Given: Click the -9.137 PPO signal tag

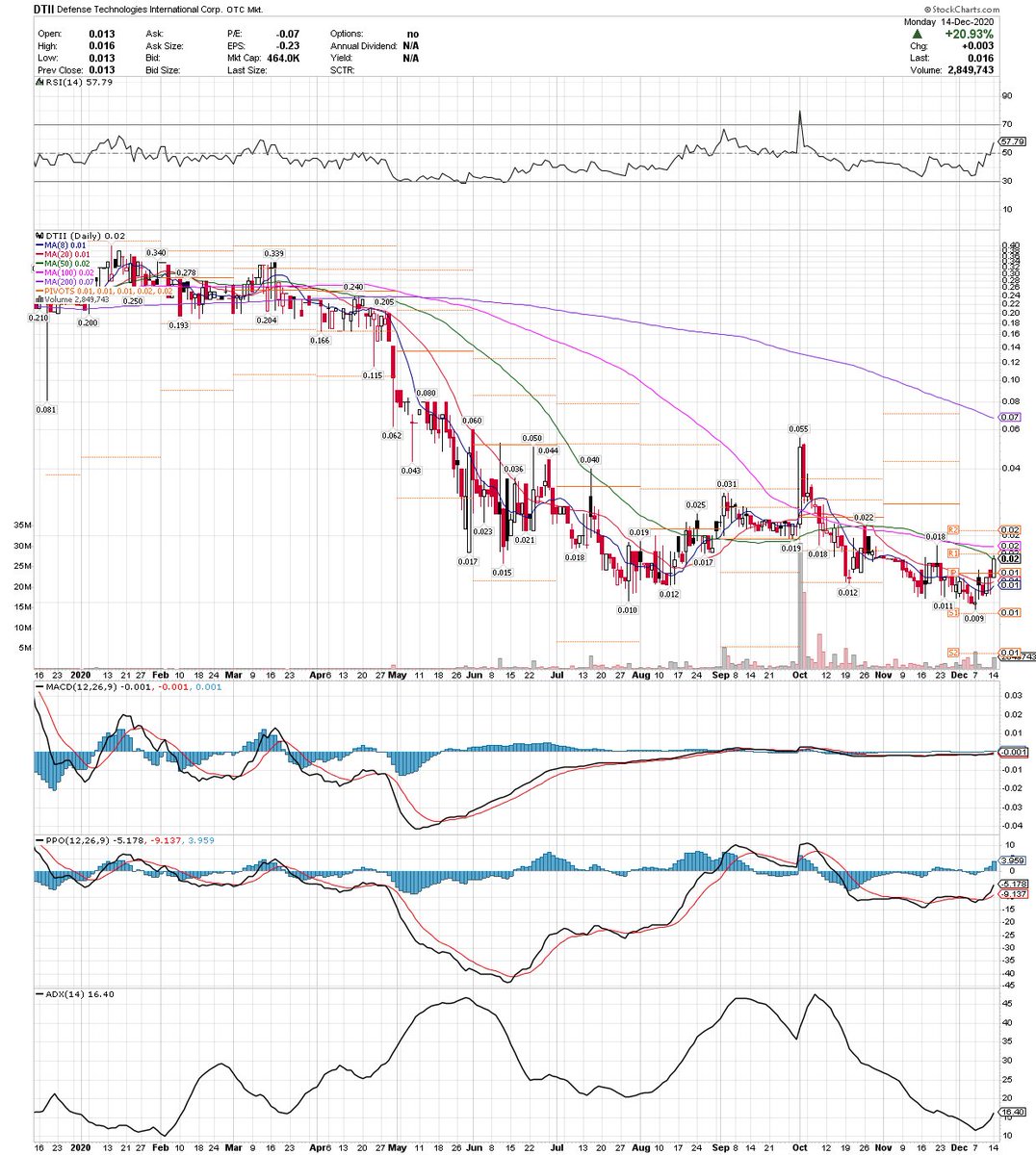Looking at the screenshot, I should 1012,894.
